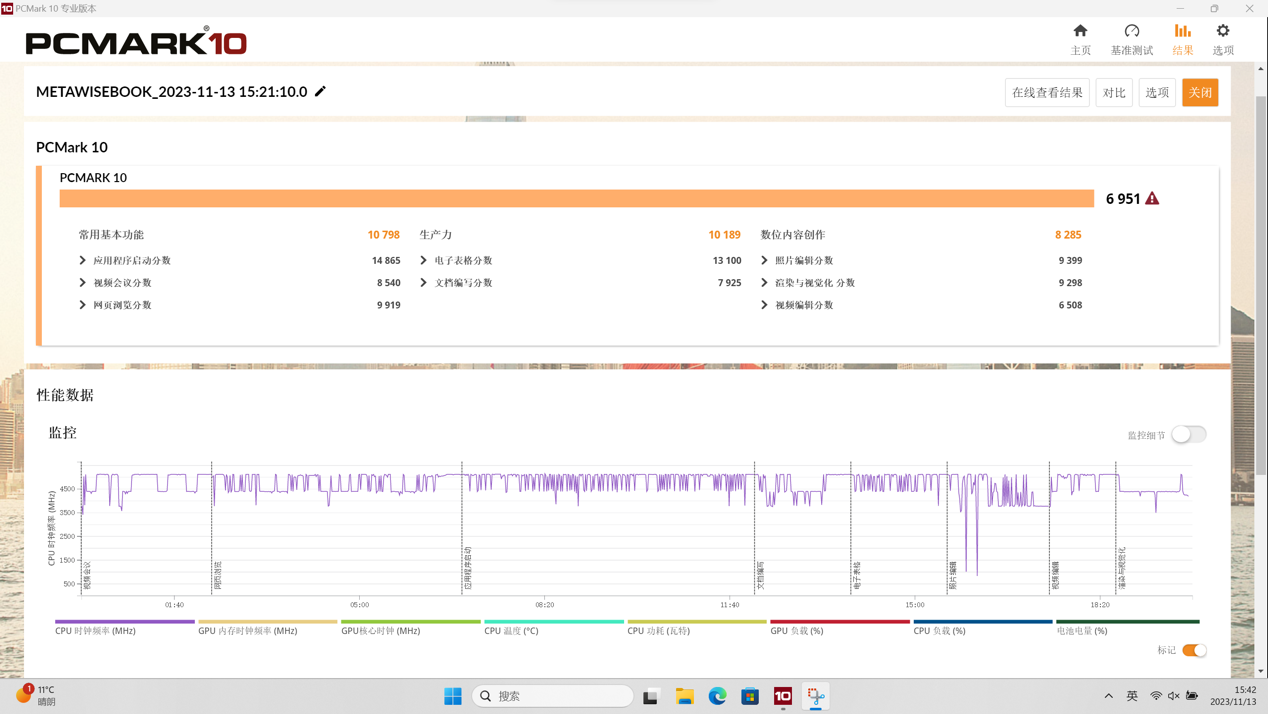The height and width of the screenshot is (714, 1268).
Task: Click the muted speaker icon in the tray
Action: point(1174,696)
